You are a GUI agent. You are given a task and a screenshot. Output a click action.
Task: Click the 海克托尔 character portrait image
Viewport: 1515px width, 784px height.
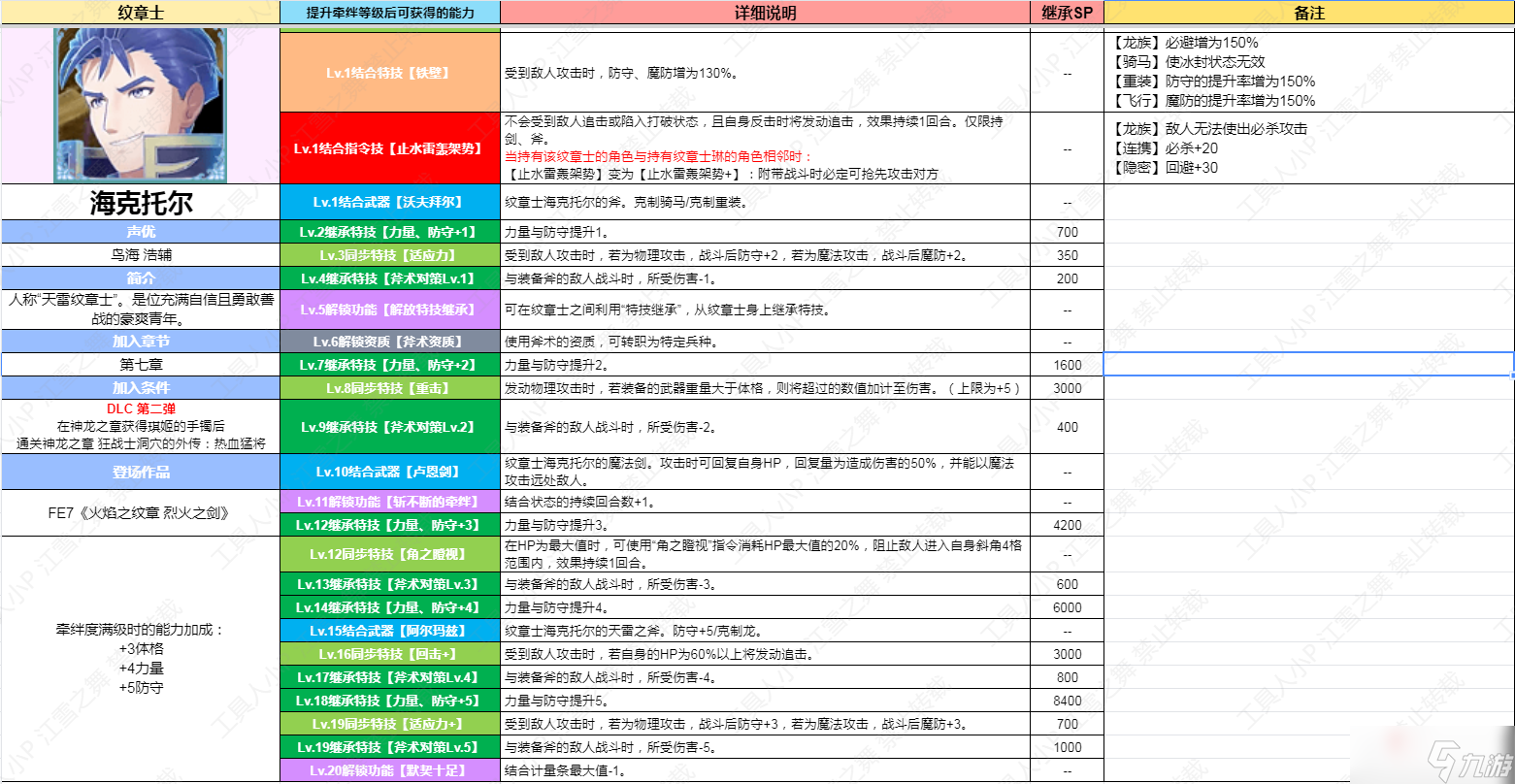[141, 105]
